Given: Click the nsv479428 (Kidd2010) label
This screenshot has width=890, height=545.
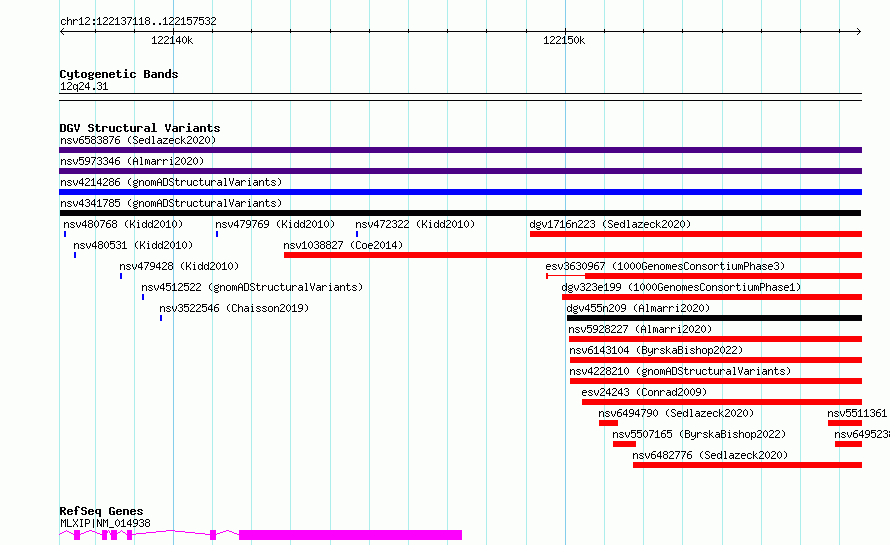Looking at the screenshot, I should pos(179,266).
